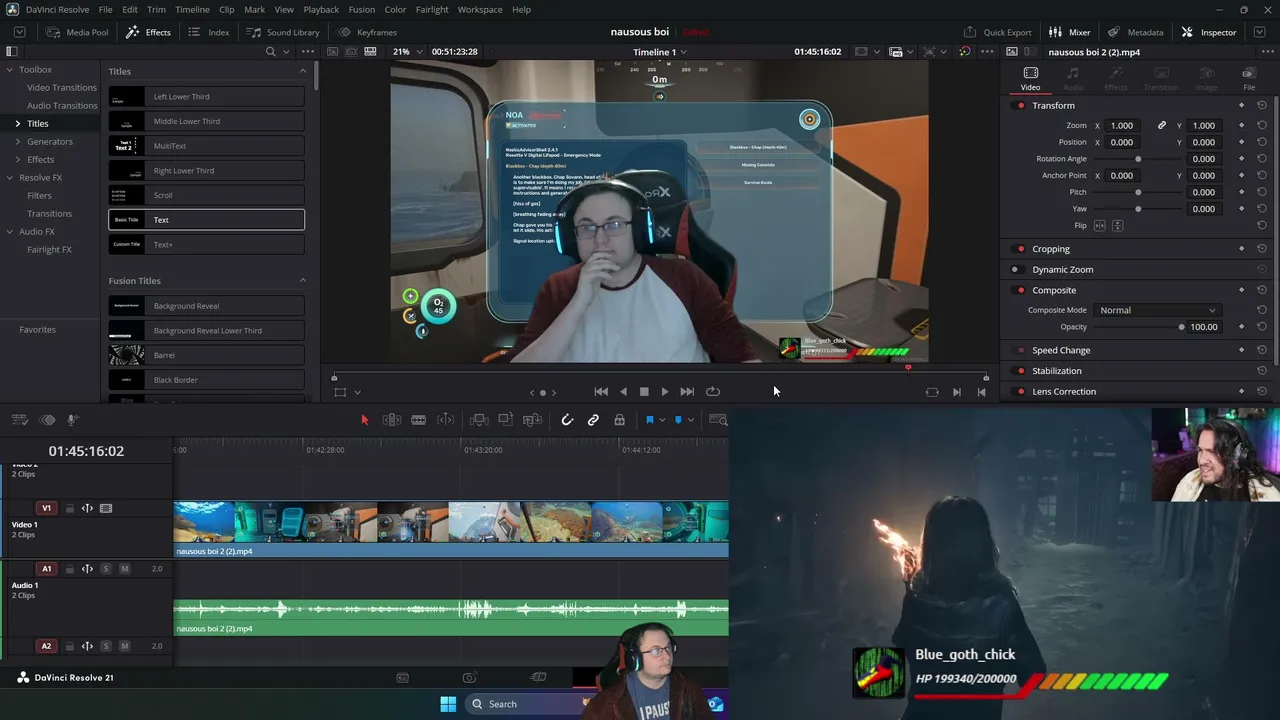This screenshot has height=720, width=1280.
Task: Open the Playback menu
Action: (x=321, y=10)
